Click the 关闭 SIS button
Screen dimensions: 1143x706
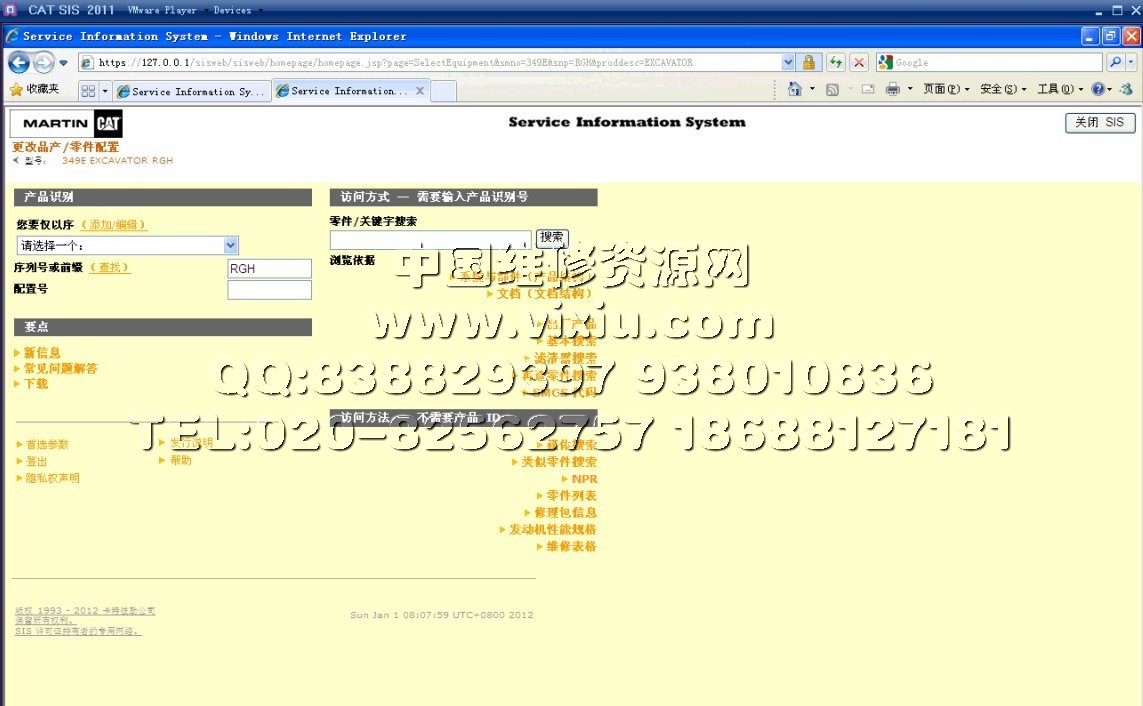tap(1099, 123)
